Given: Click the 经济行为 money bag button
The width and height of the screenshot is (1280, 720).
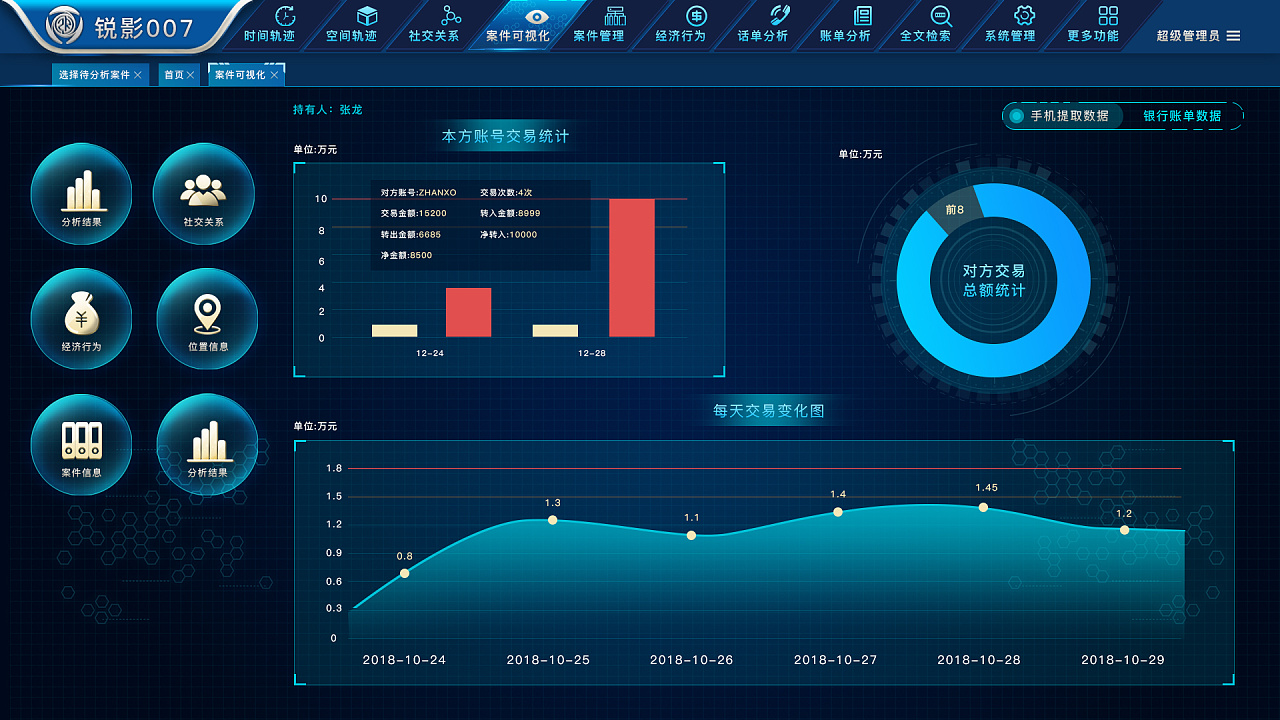Looking at the screenshot, I should 81,319.
